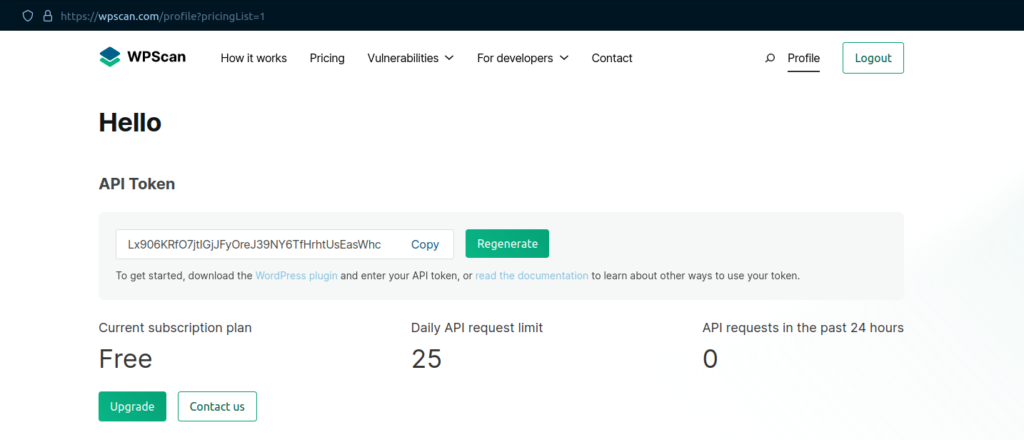This screenshot has height=440, width=1024.
Task: Regenerate the API token
Action: click(507, 244)
